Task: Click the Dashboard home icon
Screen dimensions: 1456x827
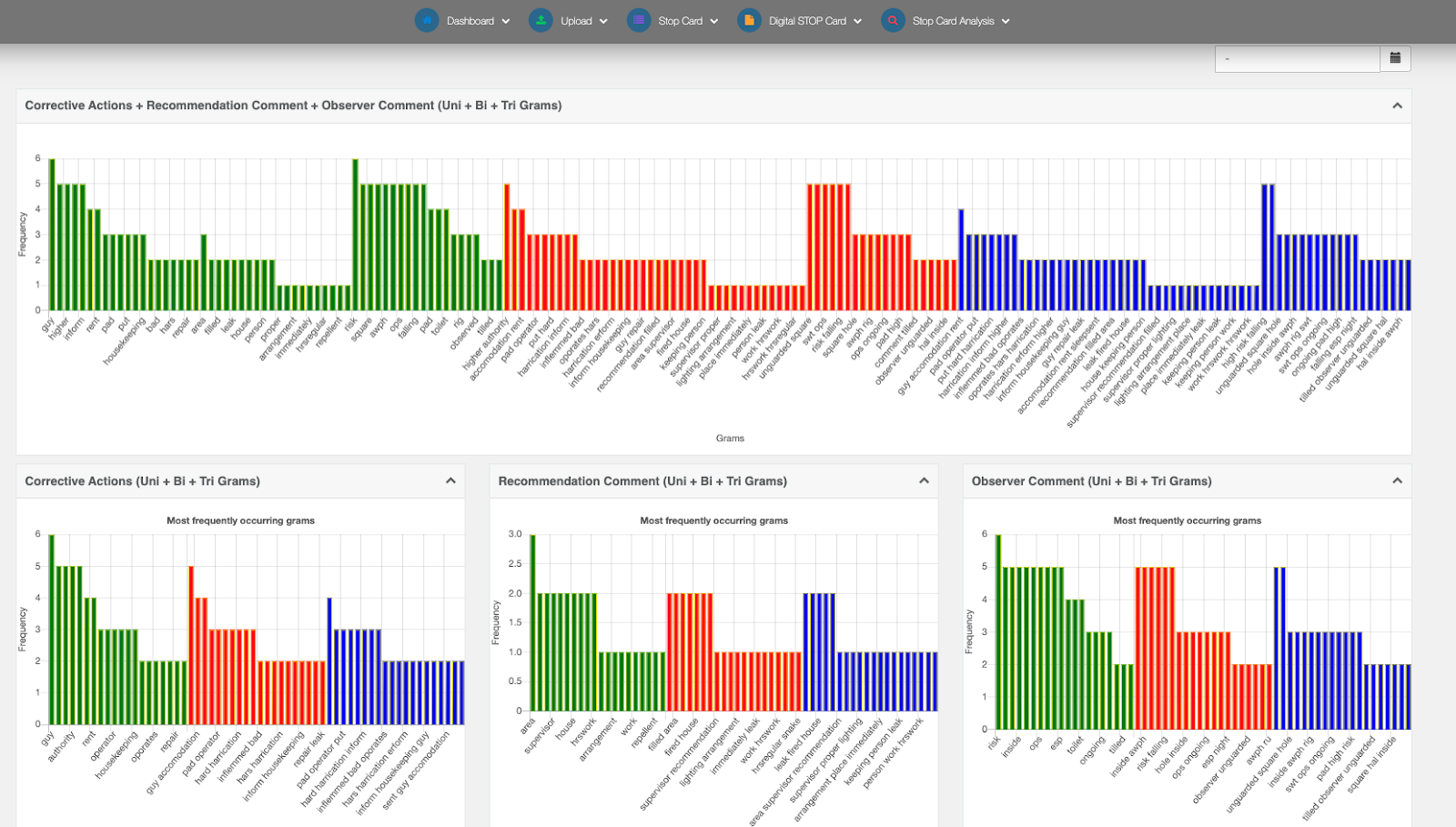Action: [x=427, y=20]
